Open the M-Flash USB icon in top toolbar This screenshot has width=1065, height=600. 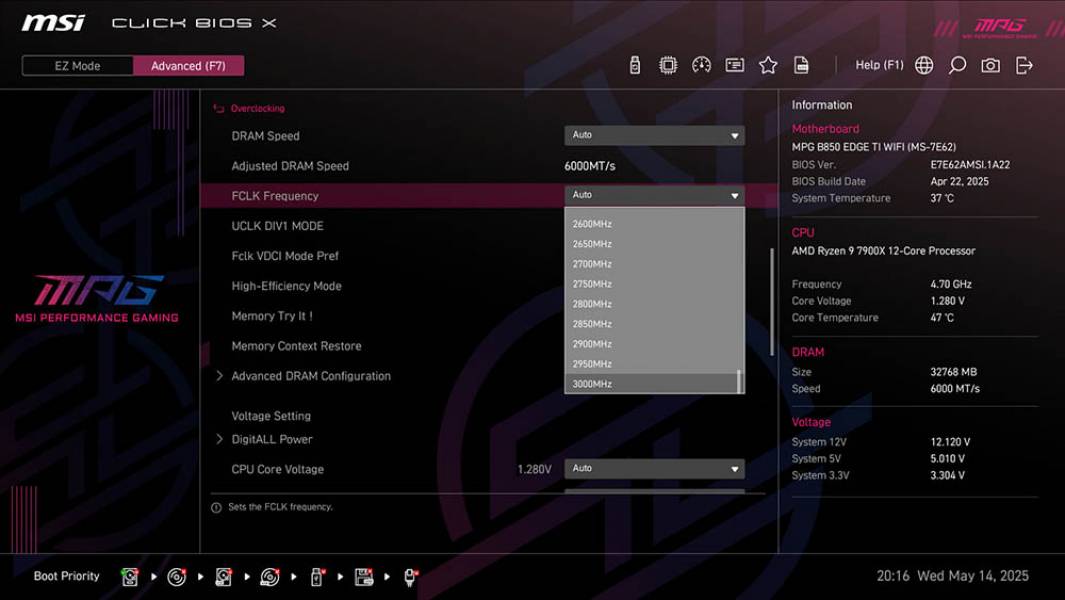coord(634,65)
